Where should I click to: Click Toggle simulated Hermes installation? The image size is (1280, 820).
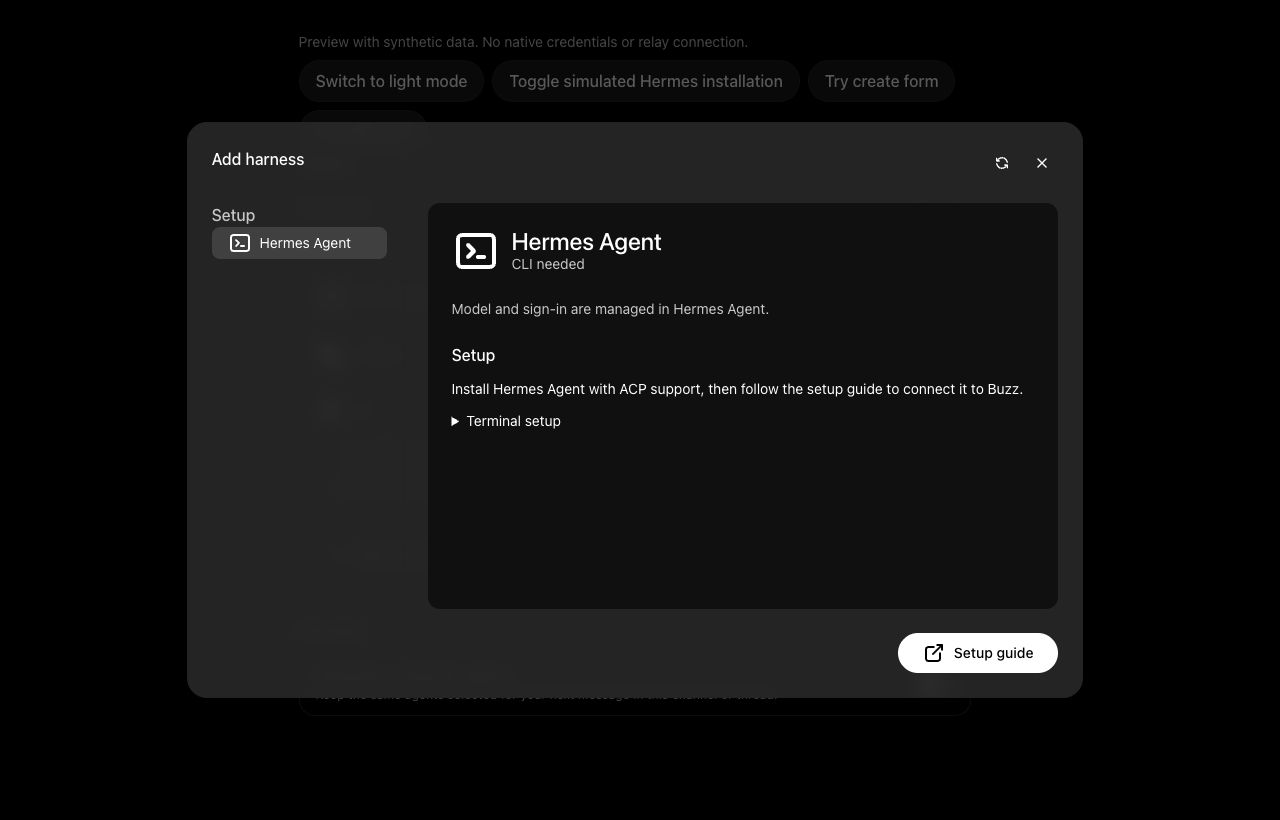coord(646,81)
